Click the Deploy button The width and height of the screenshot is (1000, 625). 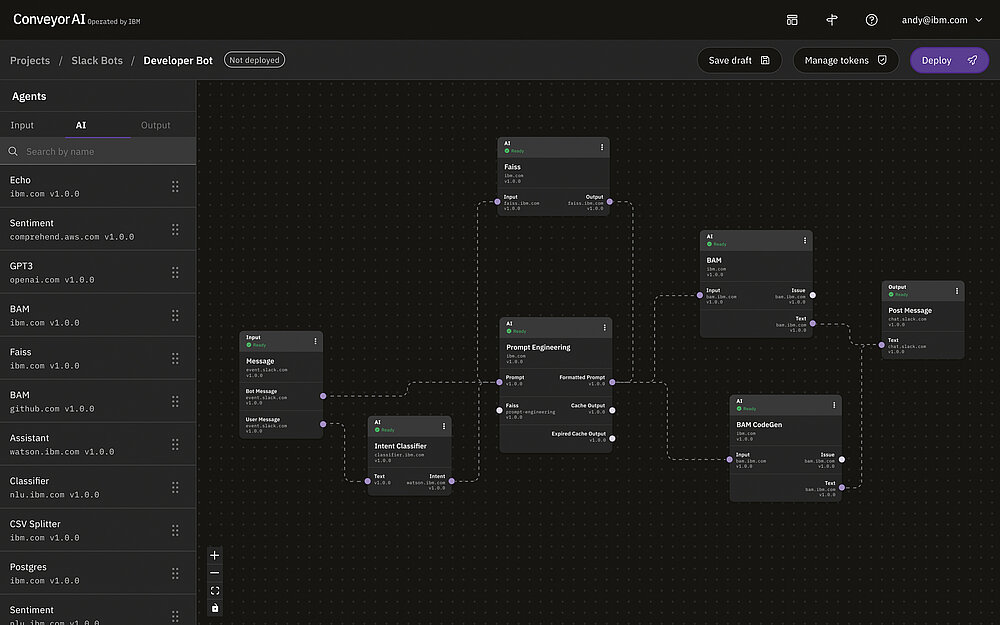point(948,60)
